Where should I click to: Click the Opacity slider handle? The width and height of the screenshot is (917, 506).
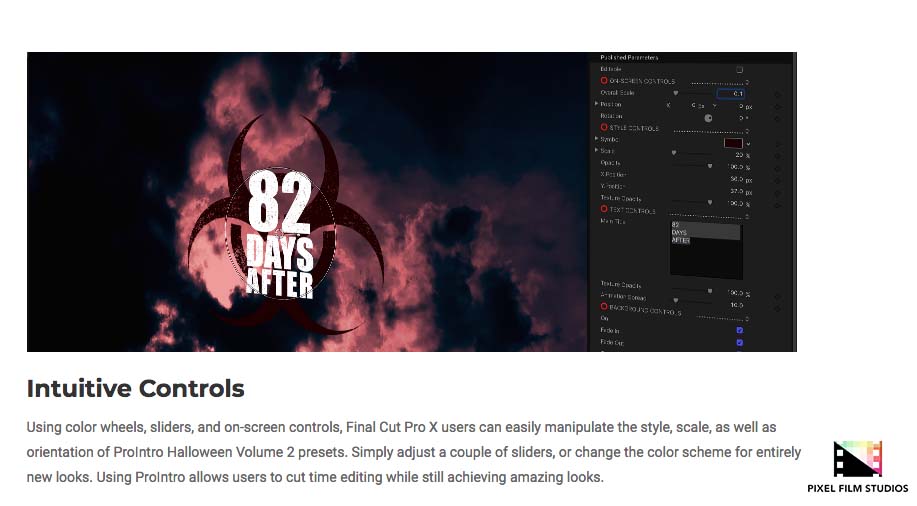[x=710, y=166]
